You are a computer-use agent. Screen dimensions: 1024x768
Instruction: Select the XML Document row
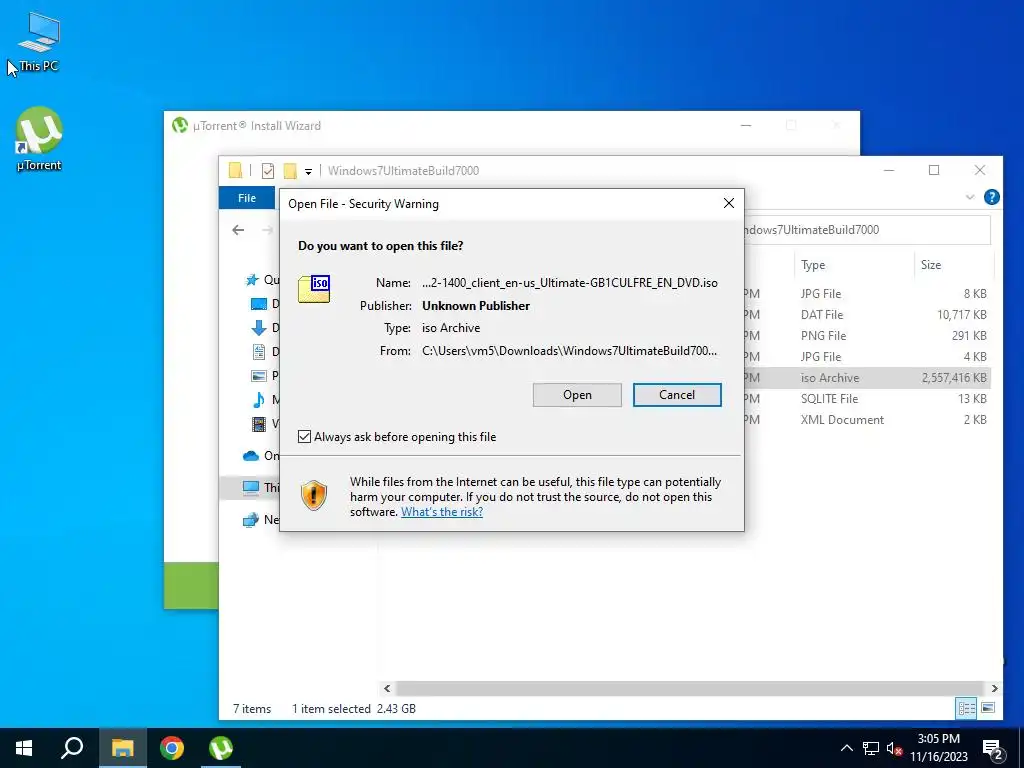click(x=867, y=419)
